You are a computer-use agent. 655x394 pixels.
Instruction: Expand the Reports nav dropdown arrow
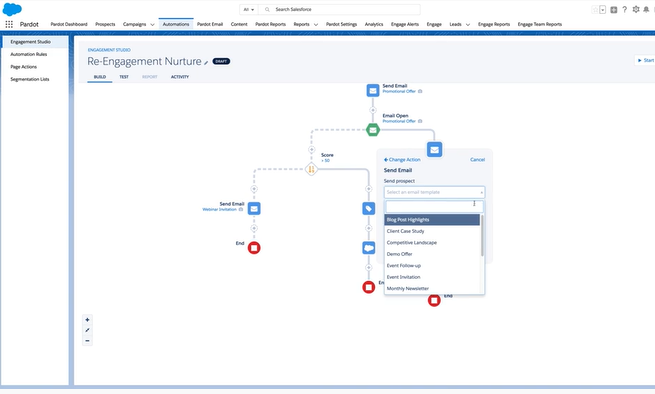pyautogui.click(x=316, y=25)
